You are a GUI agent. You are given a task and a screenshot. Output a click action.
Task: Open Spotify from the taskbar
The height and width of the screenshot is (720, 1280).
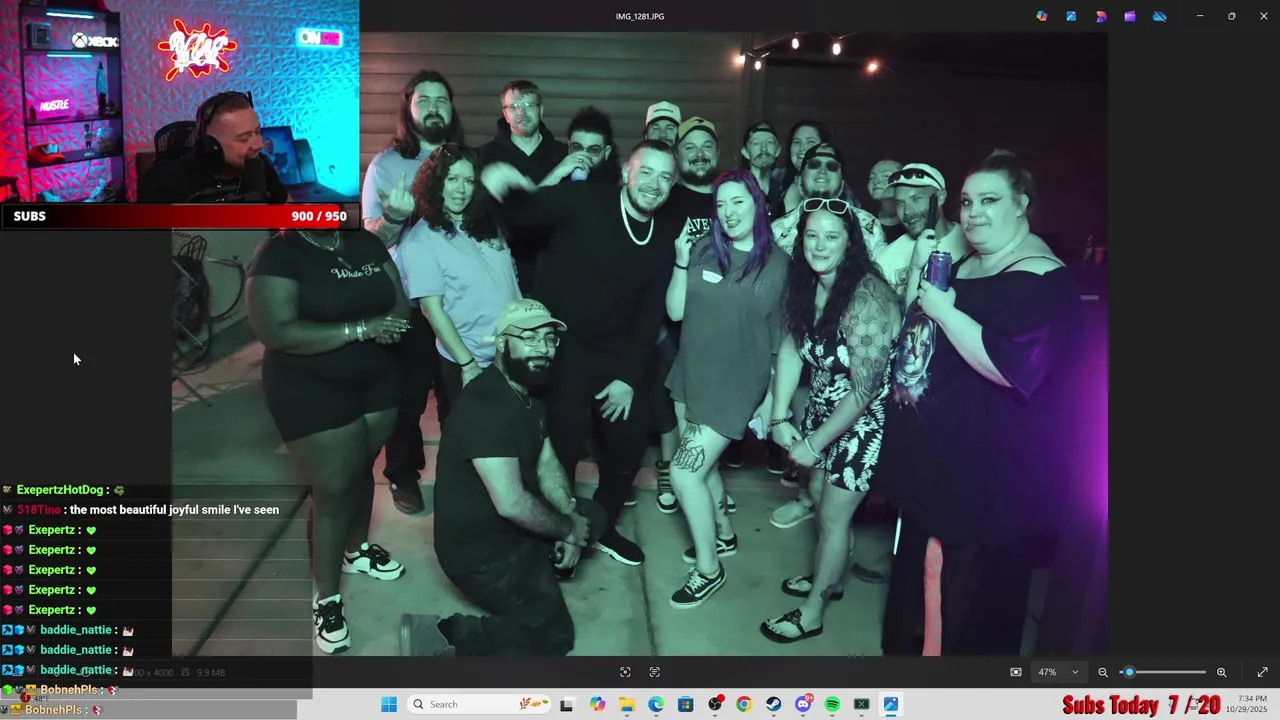tap(832, 704)
